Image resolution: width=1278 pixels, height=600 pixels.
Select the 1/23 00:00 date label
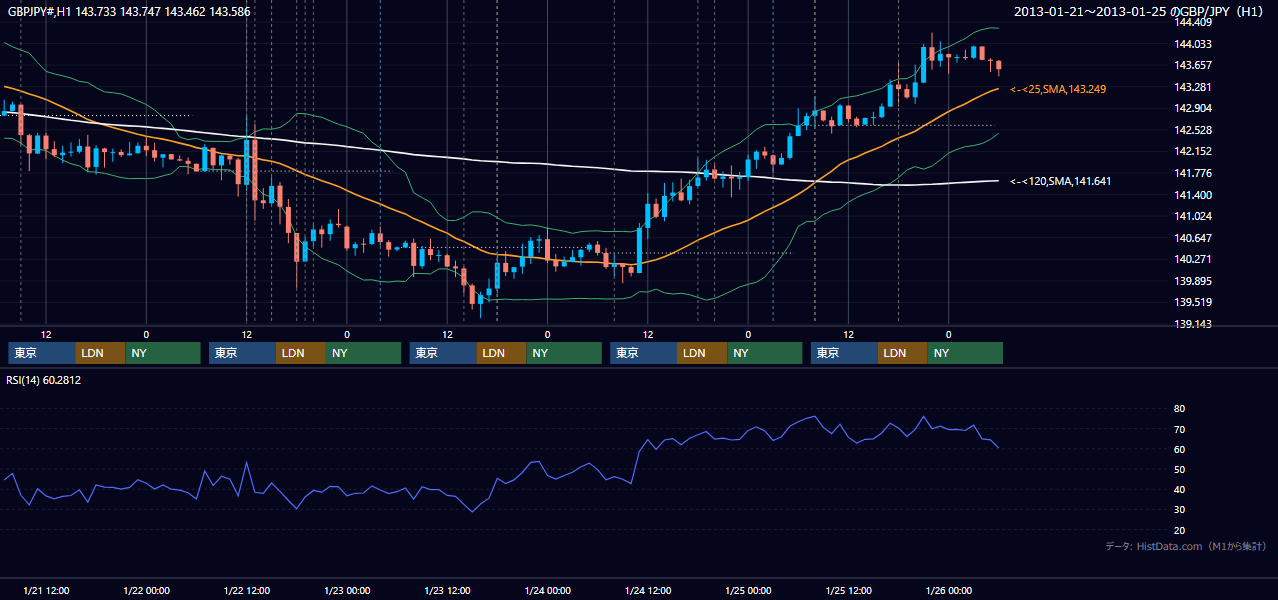347,591
